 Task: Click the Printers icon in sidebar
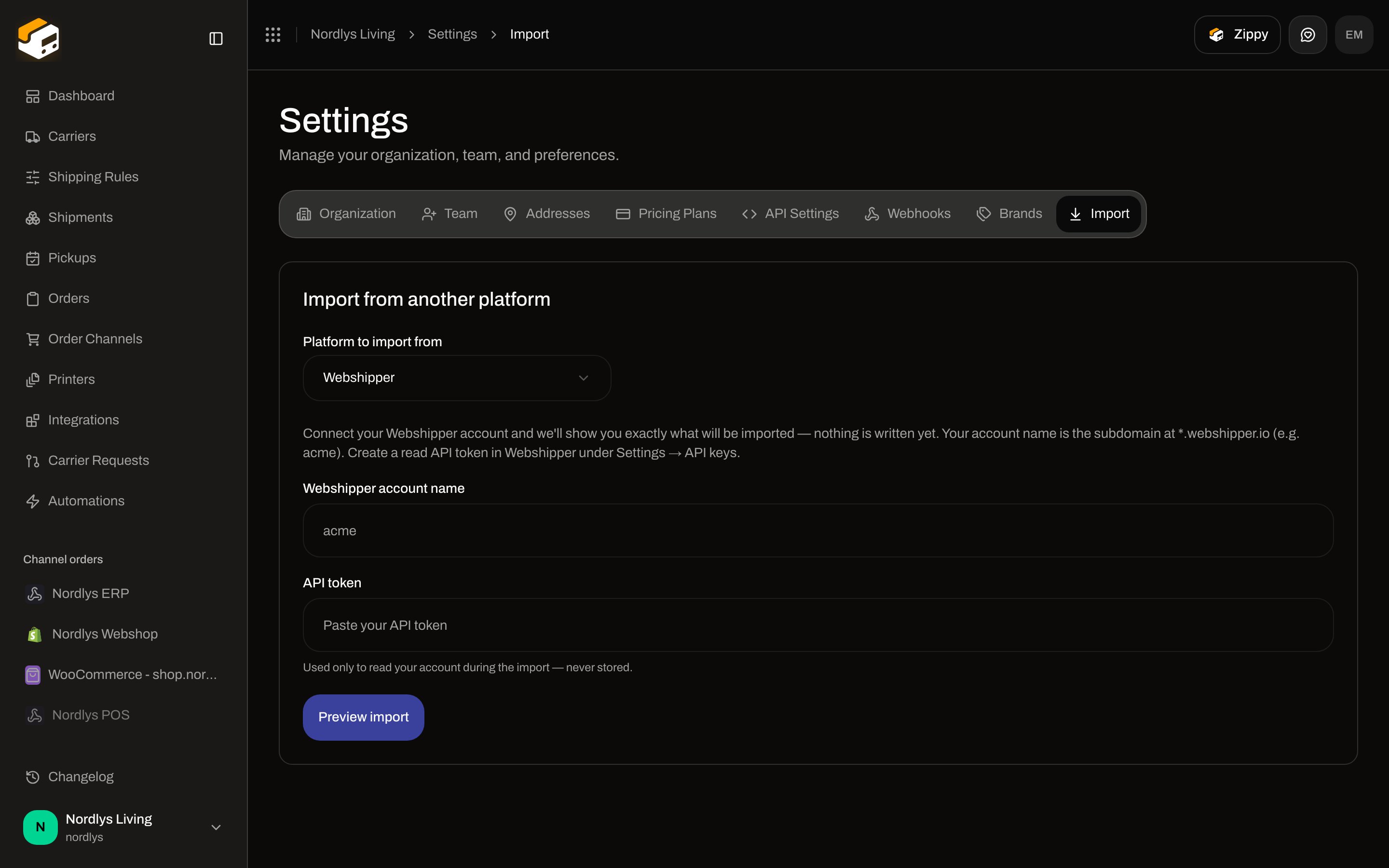tap(33, 380)
